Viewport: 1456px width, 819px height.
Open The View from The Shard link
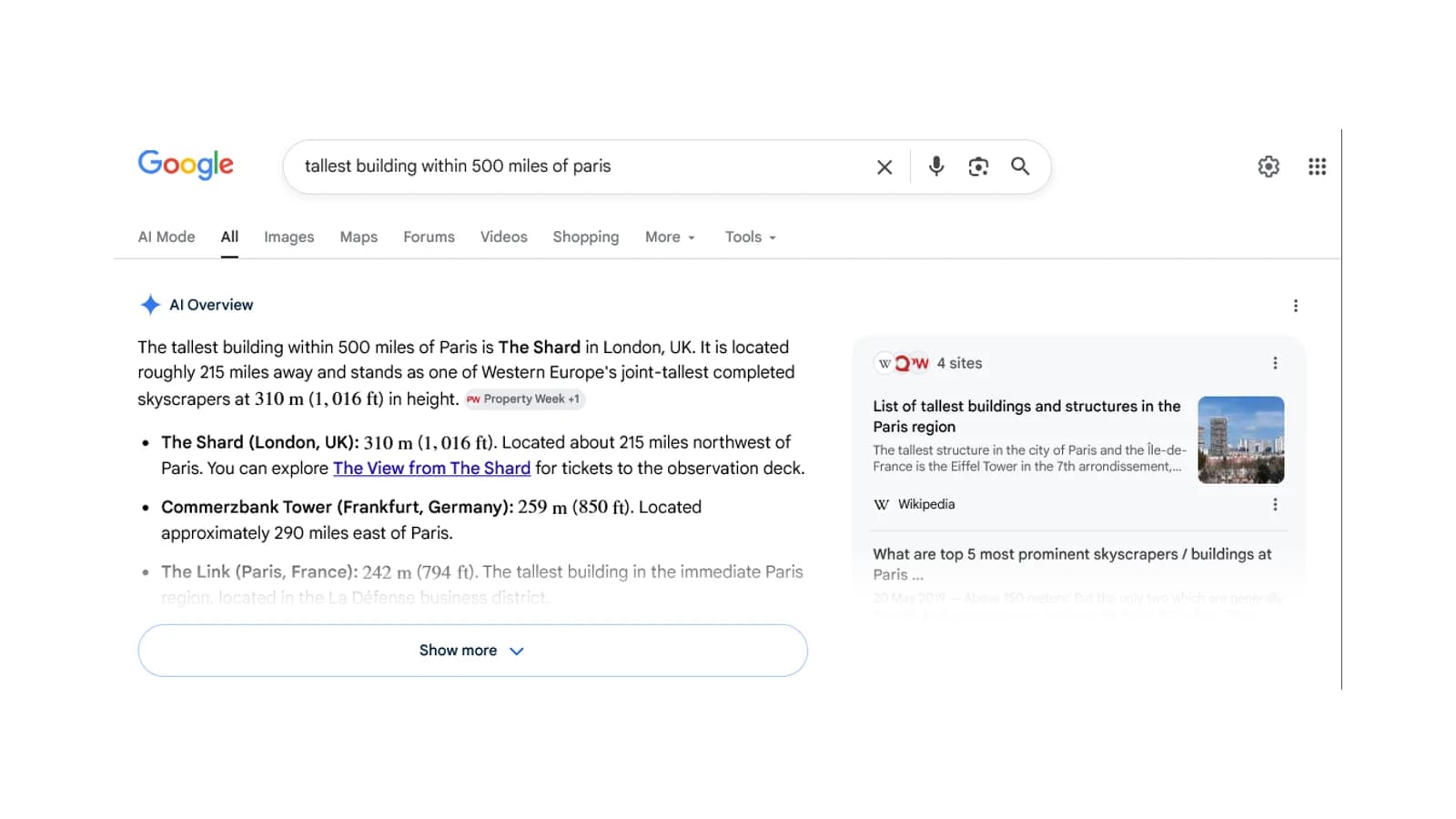coord(431,468)
